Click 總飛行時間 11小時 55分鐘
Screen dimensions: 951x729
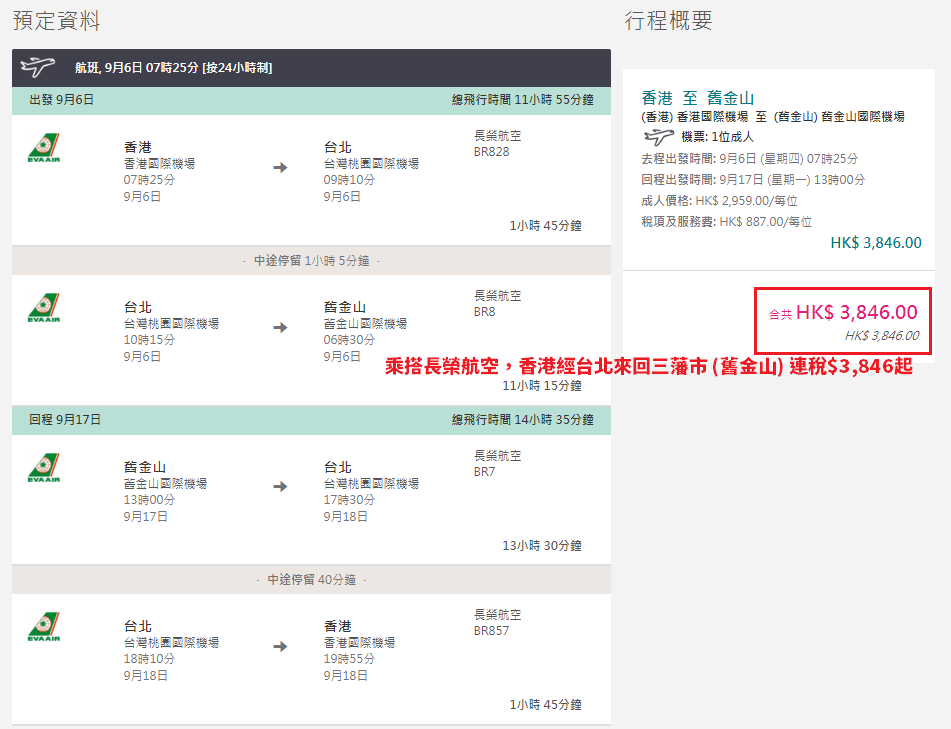(x=522, y=99)
